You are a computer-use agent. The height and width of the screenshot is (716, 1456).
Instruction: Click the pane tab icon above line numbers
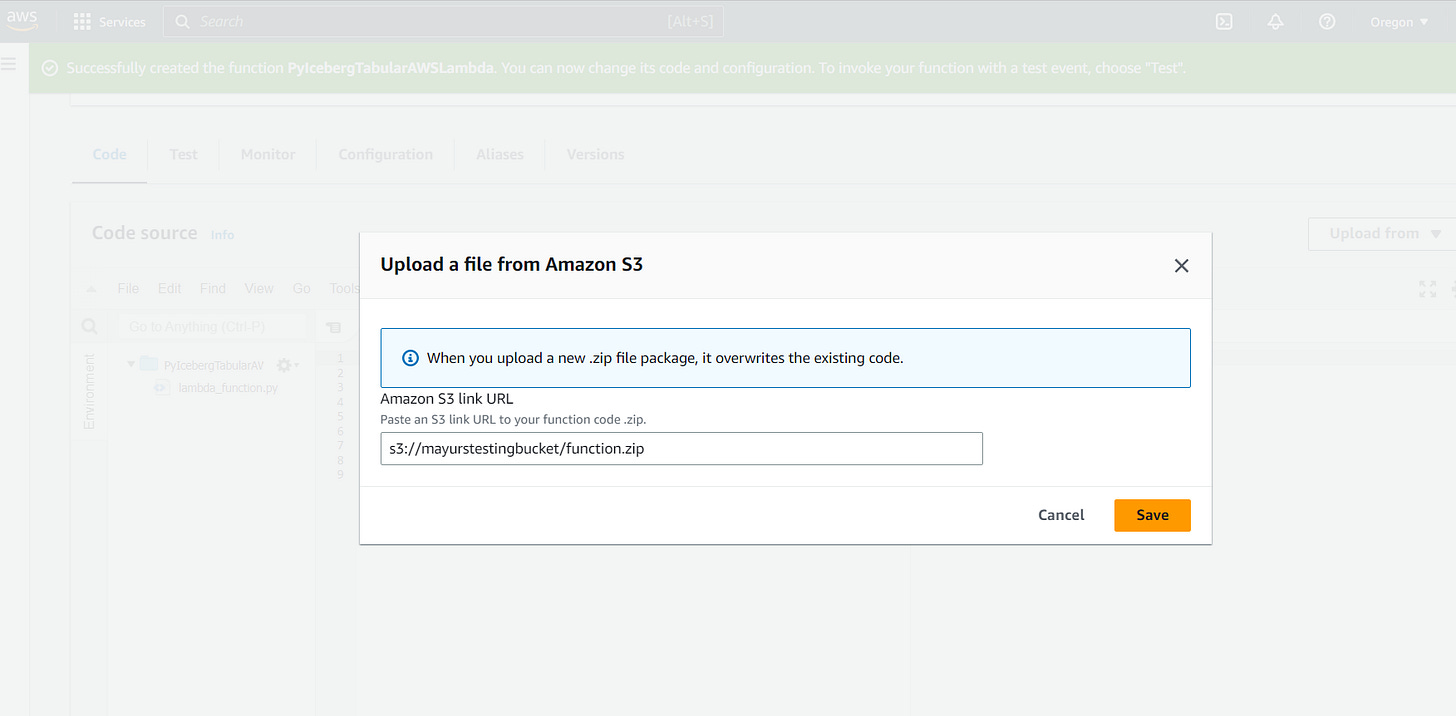334,327
